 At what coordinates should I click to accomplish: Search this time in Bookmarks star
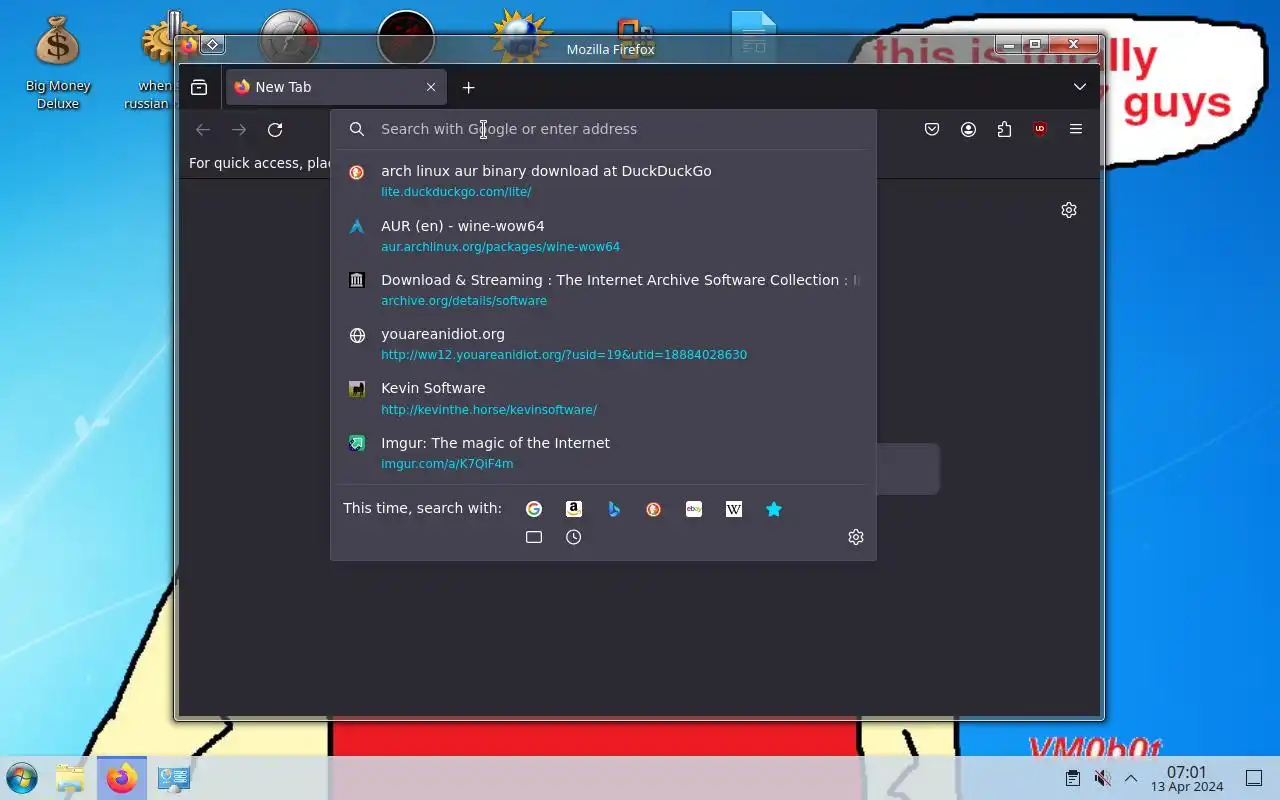(x=774, y=509)
